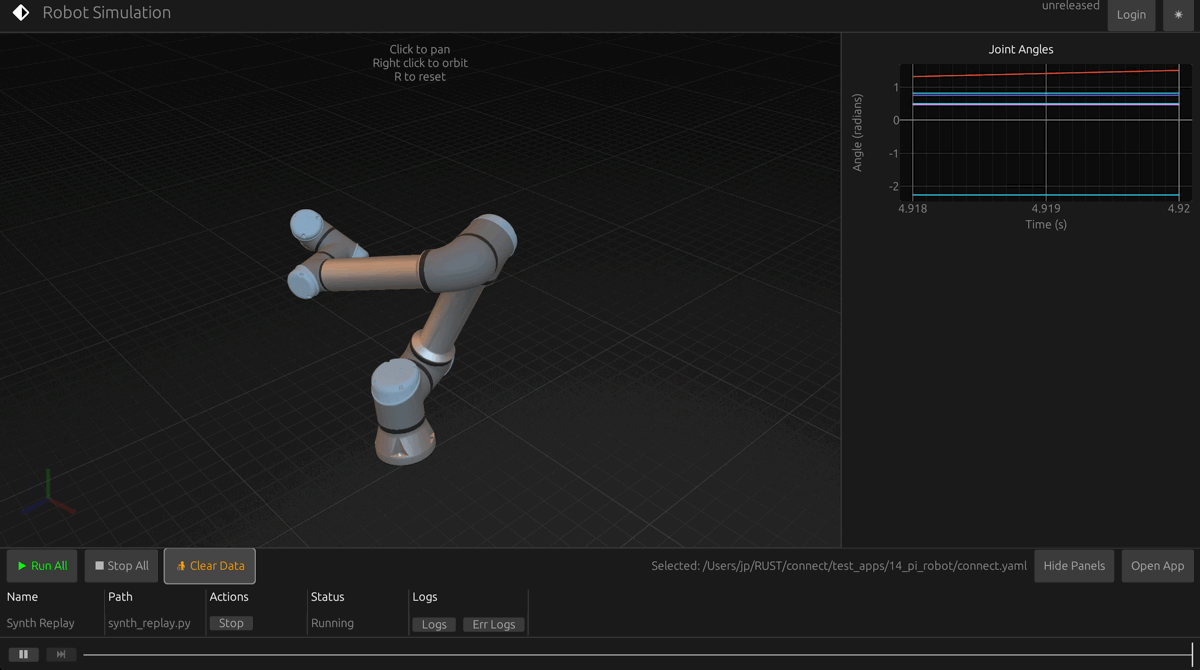Viewport: 1200px width, 670px height.
Task: Start all apps with Run All
Action: [43, 566]
